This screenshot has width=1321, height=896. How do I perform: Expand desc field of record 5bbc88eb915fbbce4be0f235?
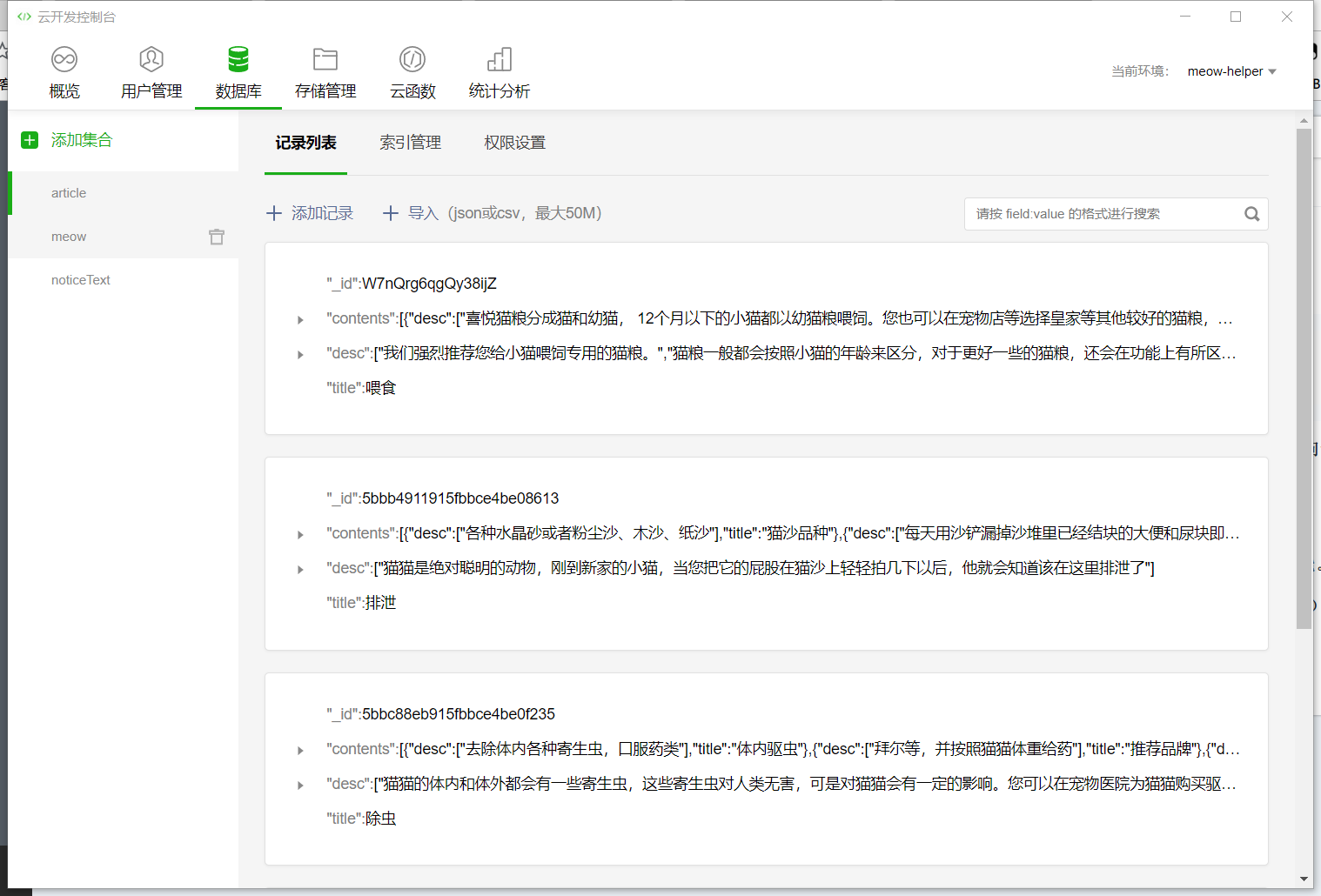tap(300, 786)
